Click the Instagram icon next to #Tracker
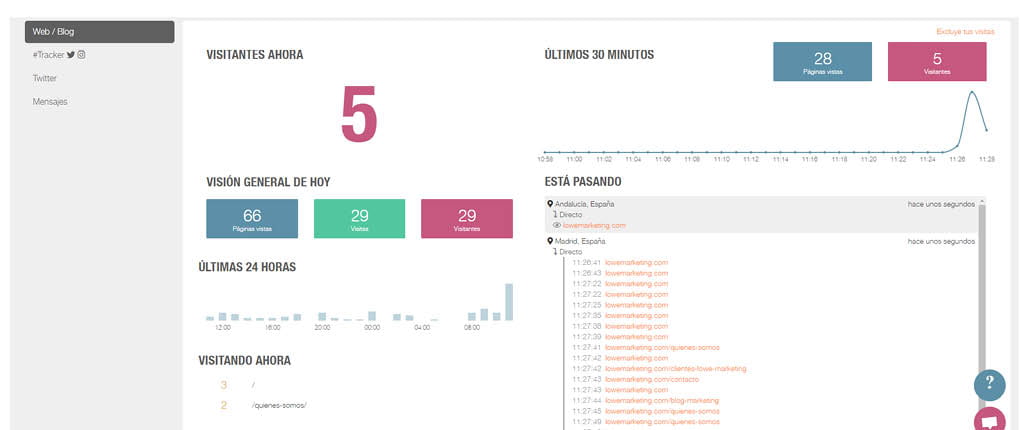This screenshot has width=1020, height=430. (82, 55)
